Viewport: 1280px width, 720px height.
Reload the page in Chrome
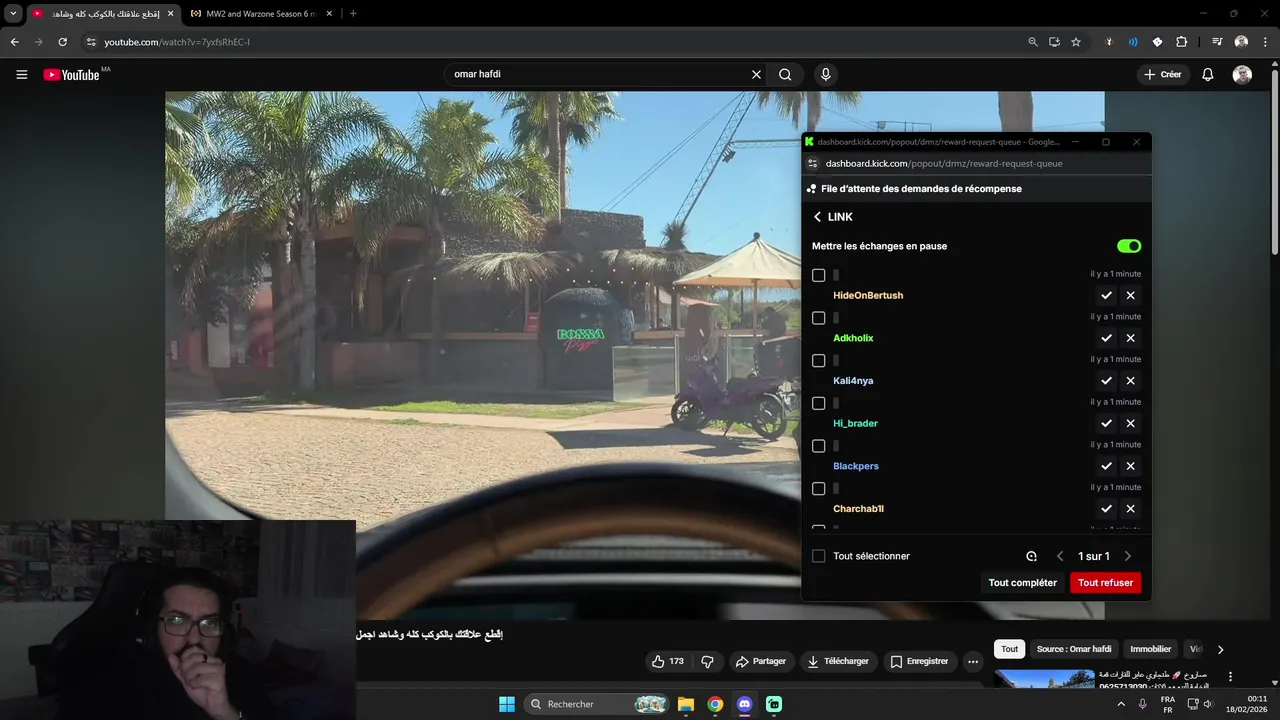pos(62,42)
